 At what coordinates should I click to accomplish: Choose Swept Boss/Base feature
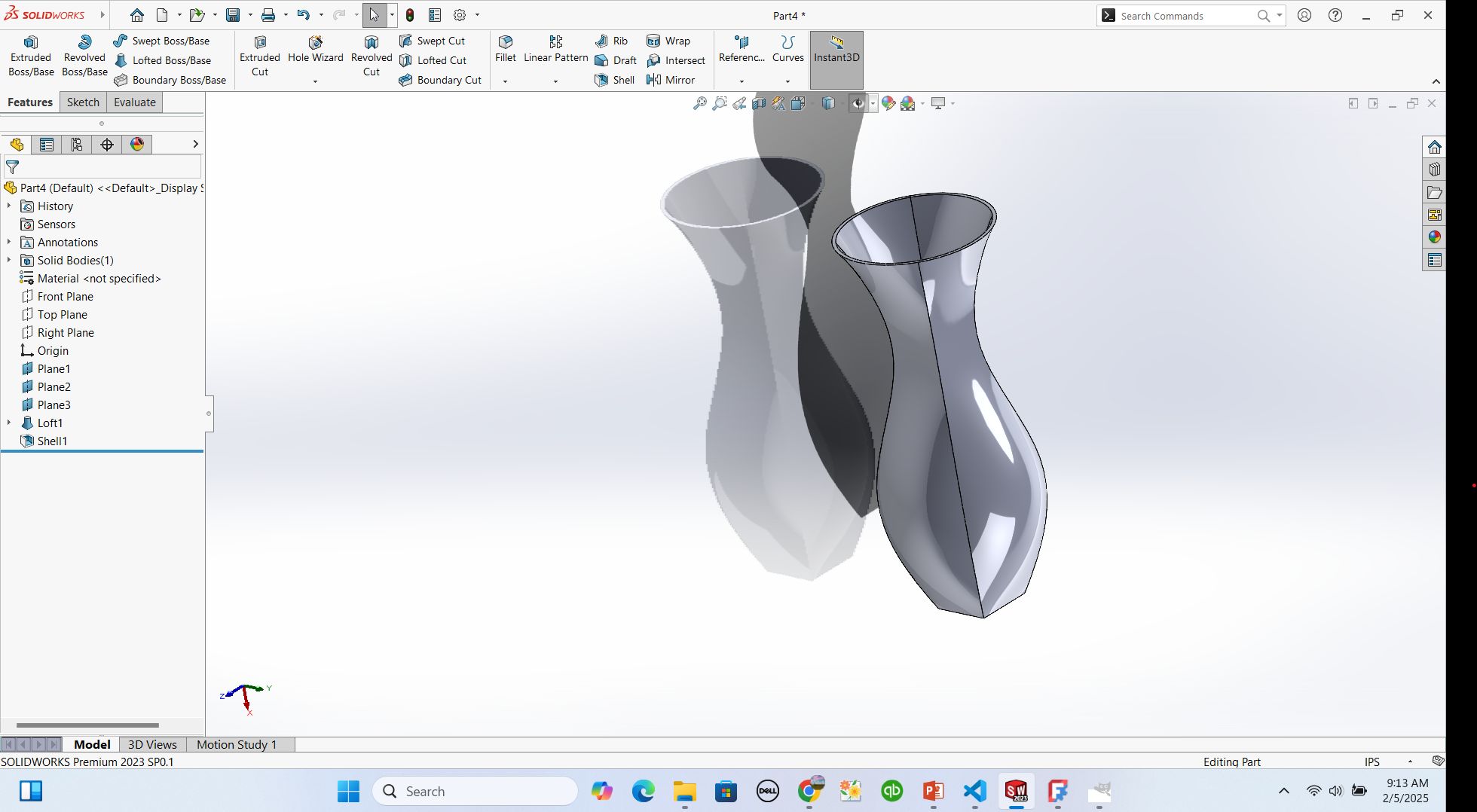click(161, 41)
